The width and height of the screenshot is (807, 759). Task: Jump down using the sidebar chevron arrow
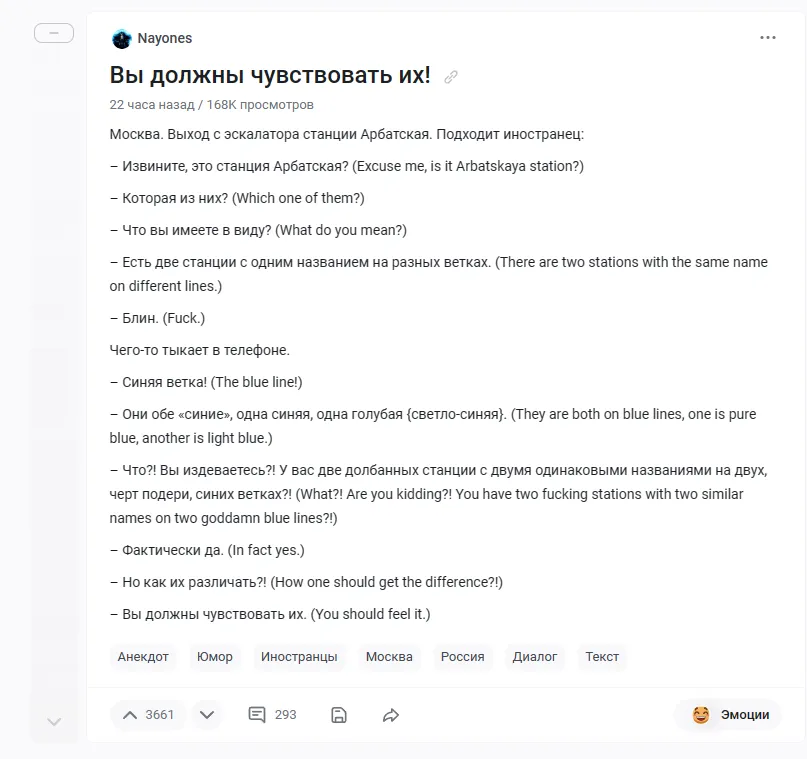pos(54,721)
